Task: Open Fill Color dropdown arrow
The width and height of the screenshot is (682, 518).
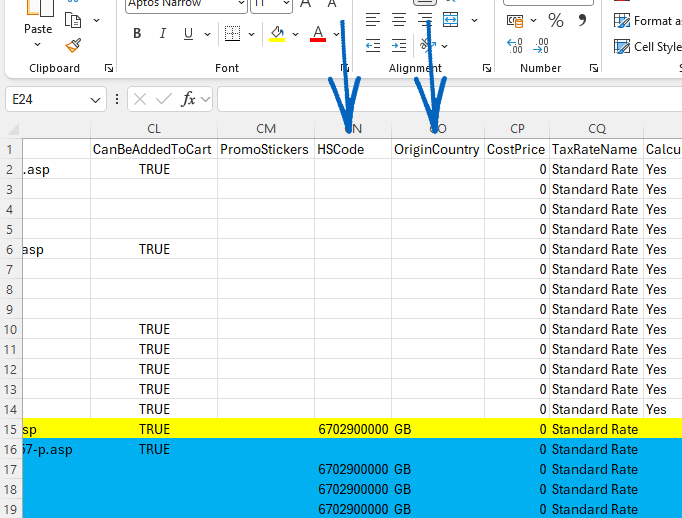Action: coord(295,34)
